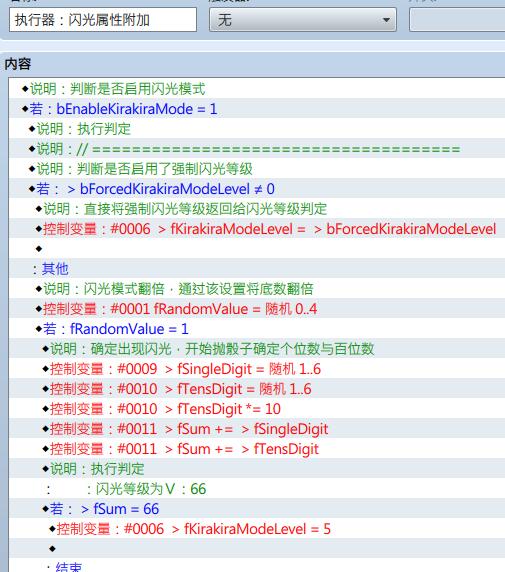Select line 'fKirakiraModeLevel = 5'
Viewport: 505px width, 572px height.
[x=257, y=529]
